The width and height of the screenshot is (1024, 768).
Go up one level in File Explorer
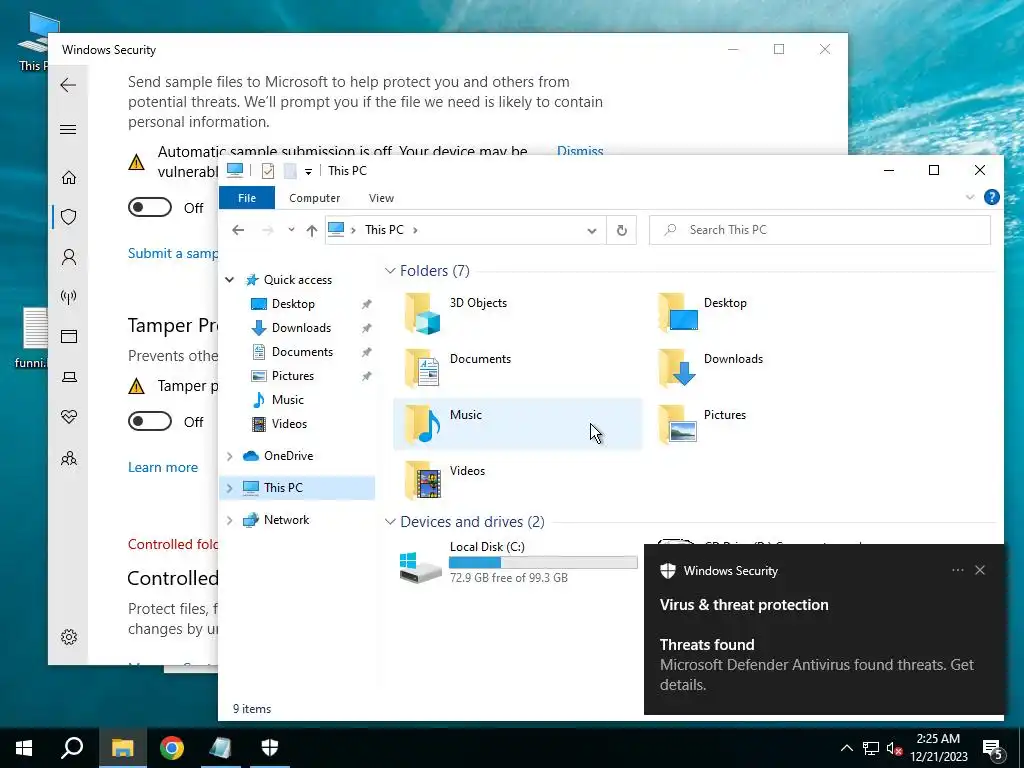coord(312,230)
